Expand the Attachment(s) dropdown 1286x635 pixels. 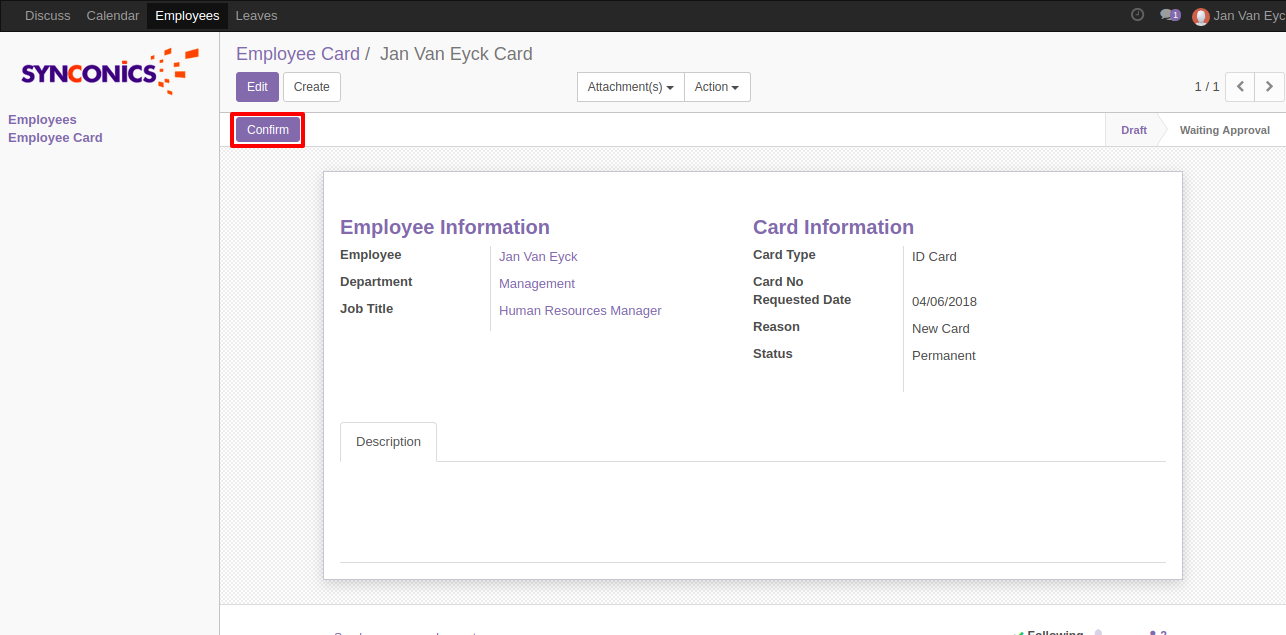coord(630,87)
